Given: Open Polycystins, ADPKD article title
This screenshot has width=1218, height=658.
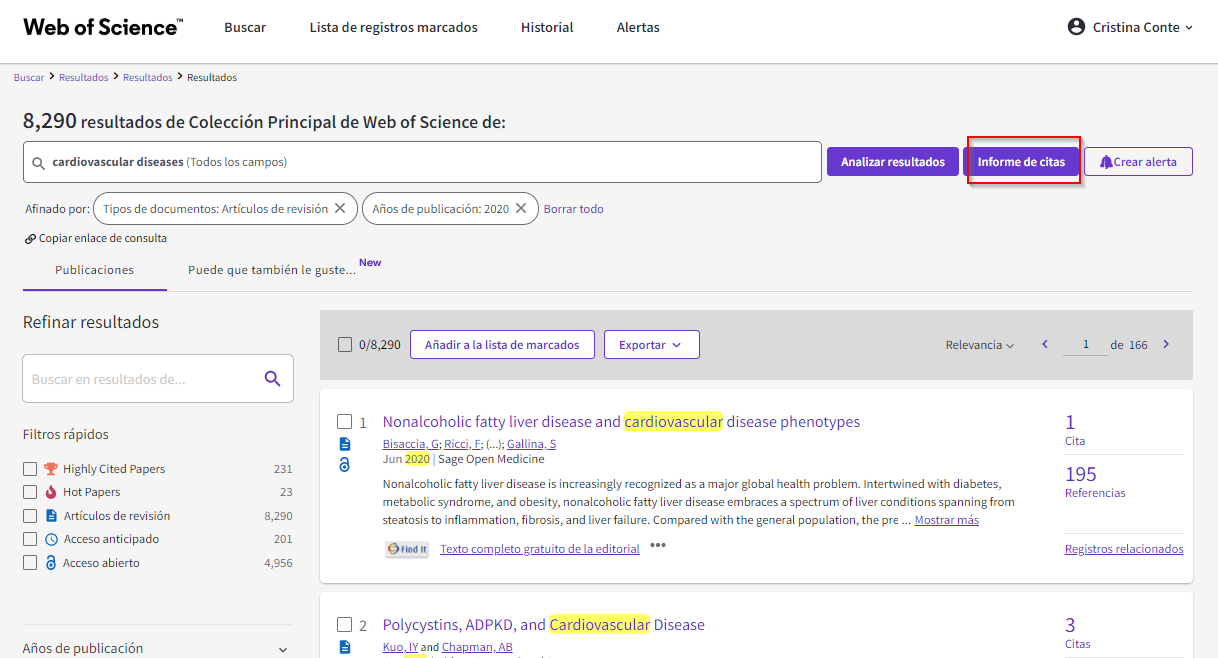Looking at the screenshot, I should coord(543,625).
